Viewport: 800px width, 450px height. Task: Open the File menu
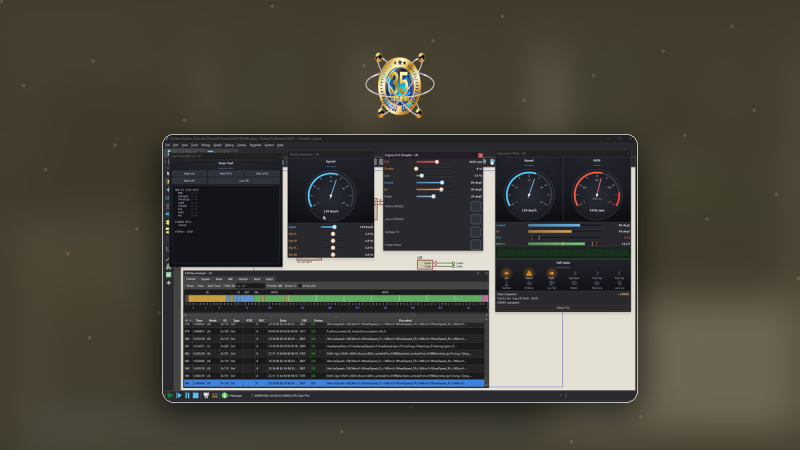click(167, 145)
